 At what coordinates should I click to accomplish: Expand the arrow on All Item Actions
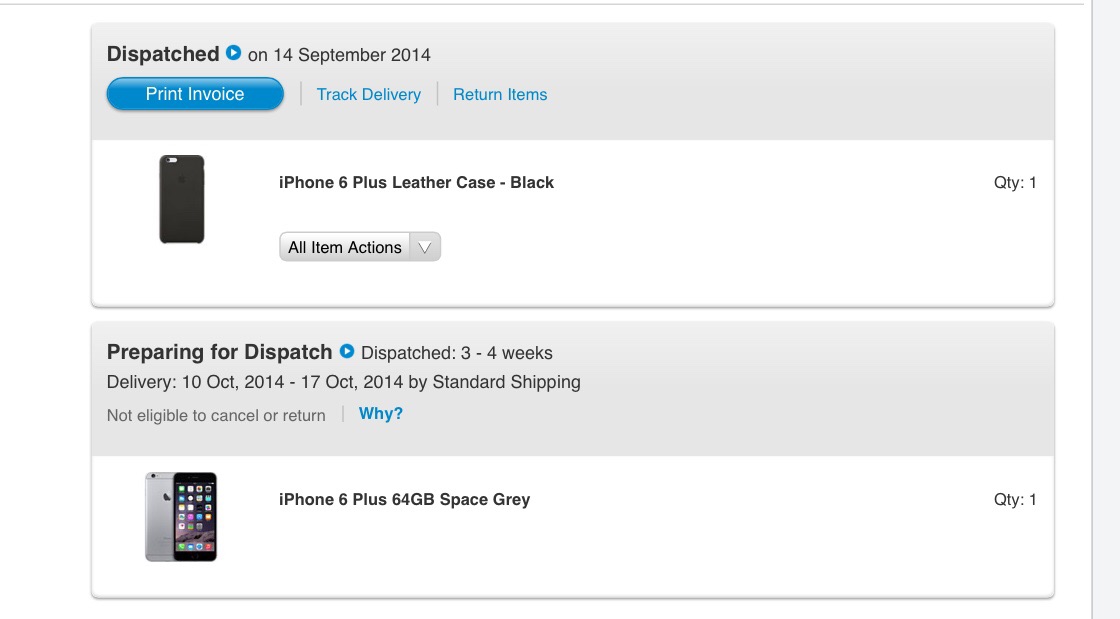pyautogui.click(x=425, y=247)
